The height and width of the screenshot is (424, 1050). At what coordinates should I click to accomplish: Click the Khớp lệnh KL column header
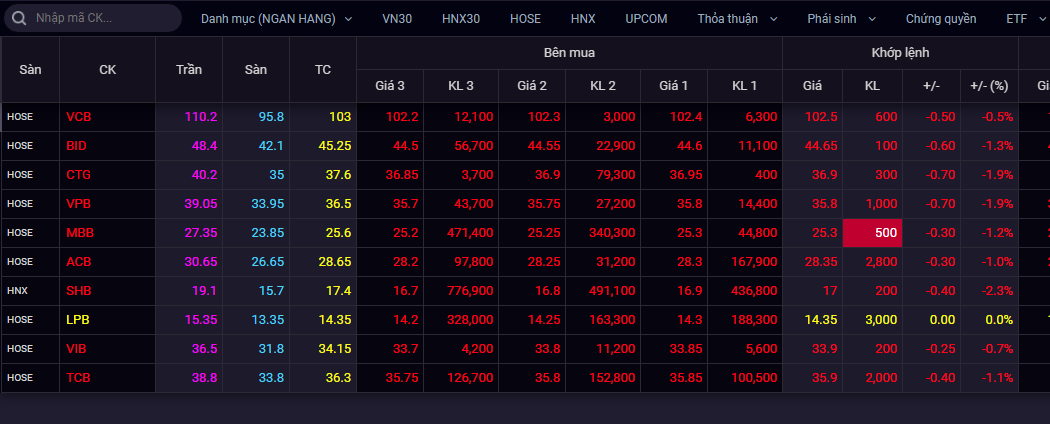pyautogui.click(x=872, y=86)
